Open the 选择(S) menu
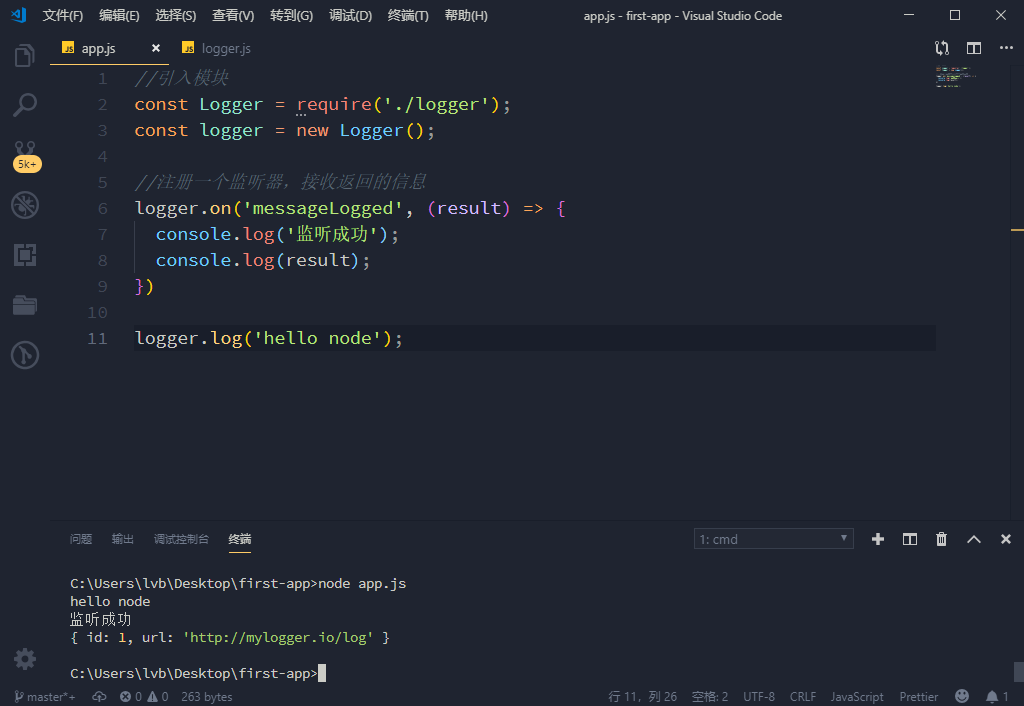 [x=176, y=16]
